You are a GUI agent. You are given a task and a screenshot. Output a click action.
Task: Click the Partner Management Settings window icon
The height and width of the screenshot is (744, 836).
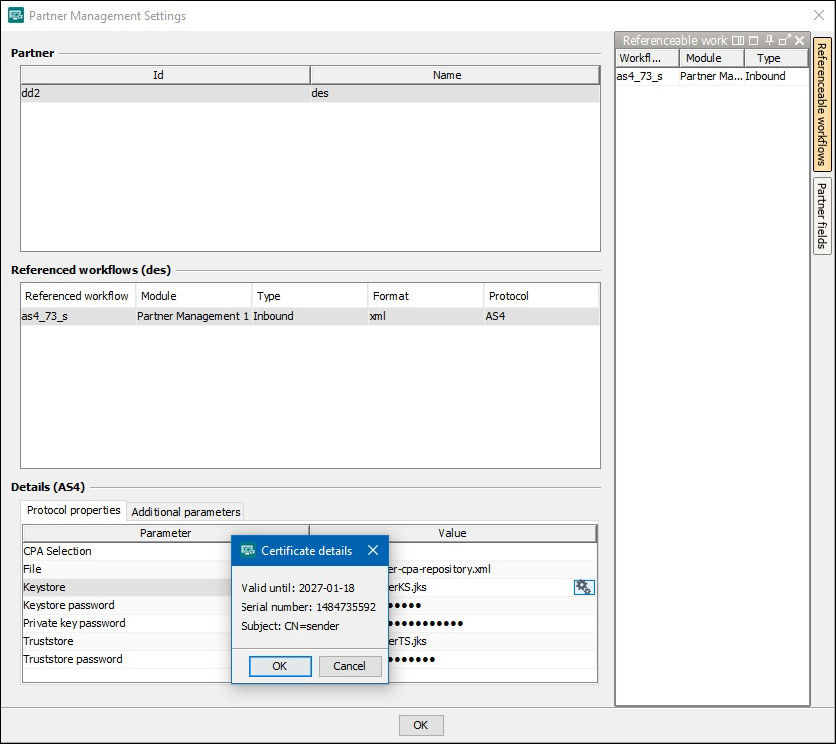coord(16,16)
